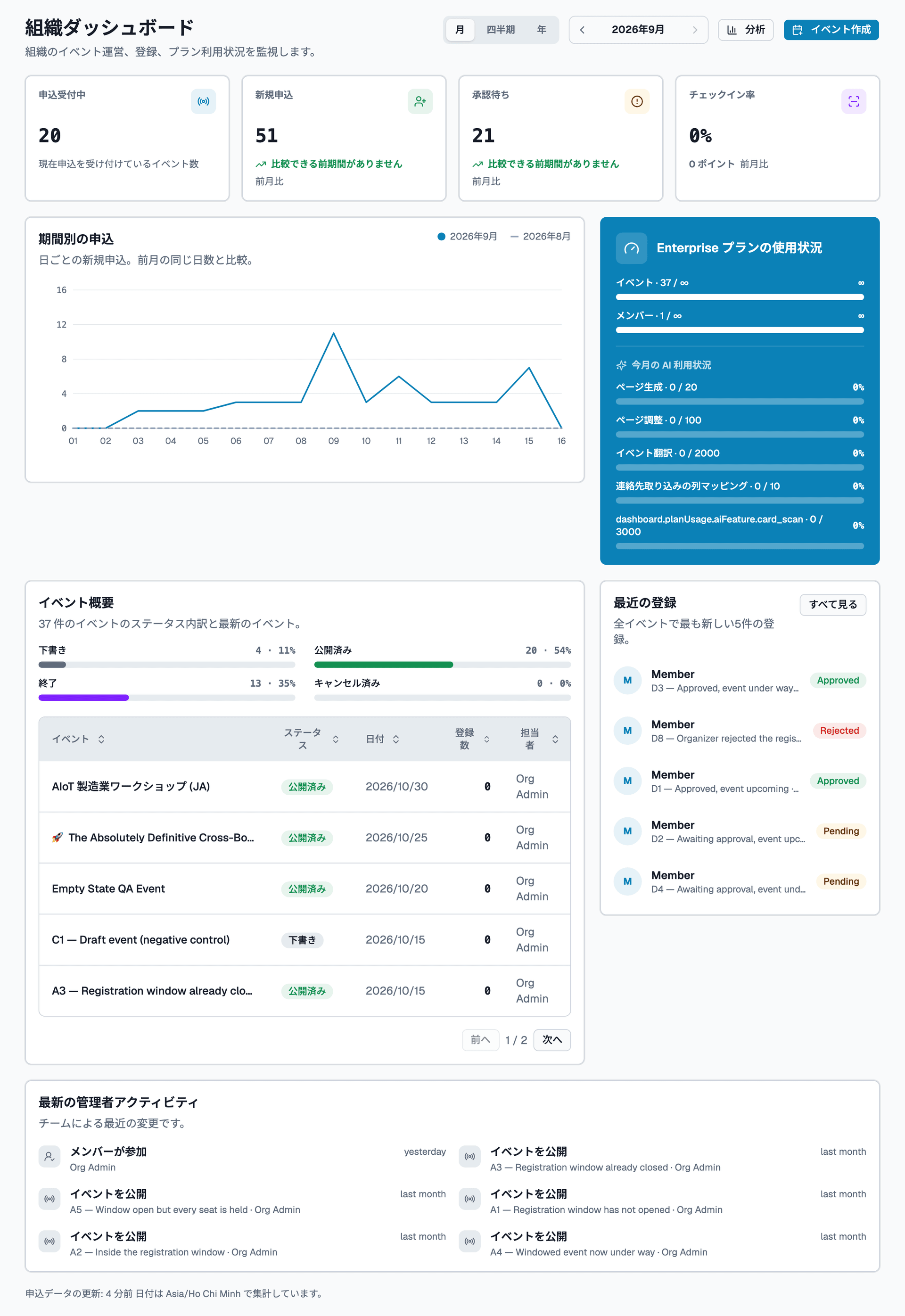This screenshot has height=1316, width=905.
Task: Open the AIoT 製造業ワークショップ (JA) event row
Action: point(304,786)
